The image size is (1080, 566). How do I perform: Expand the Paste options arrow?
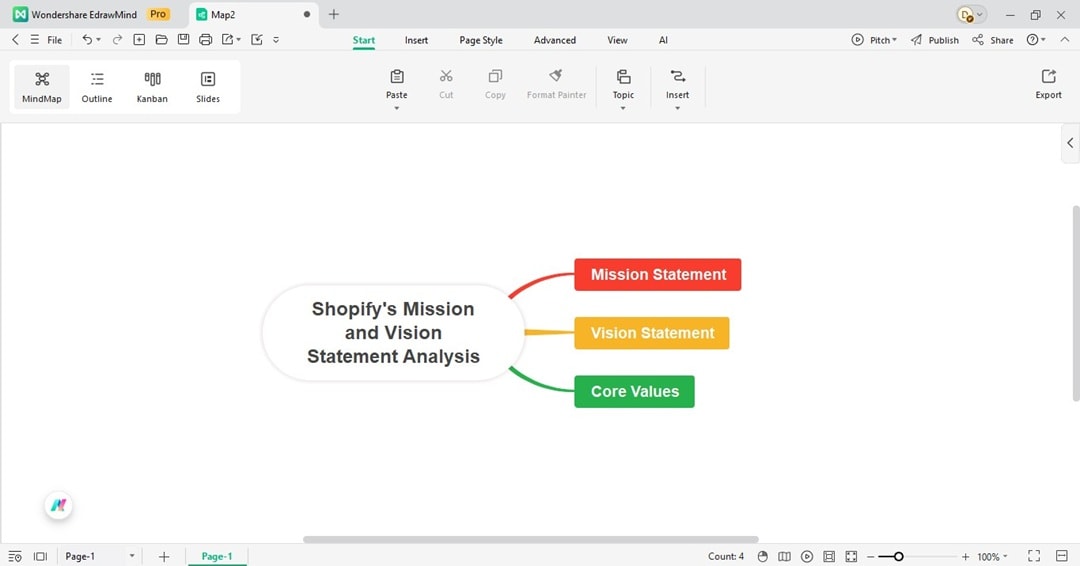tap(397, 108)
